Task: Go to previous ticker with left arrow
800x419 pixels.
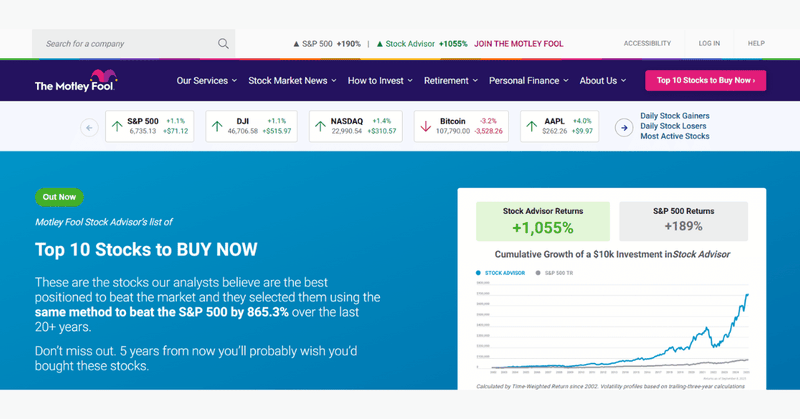Action: [89, 128]
